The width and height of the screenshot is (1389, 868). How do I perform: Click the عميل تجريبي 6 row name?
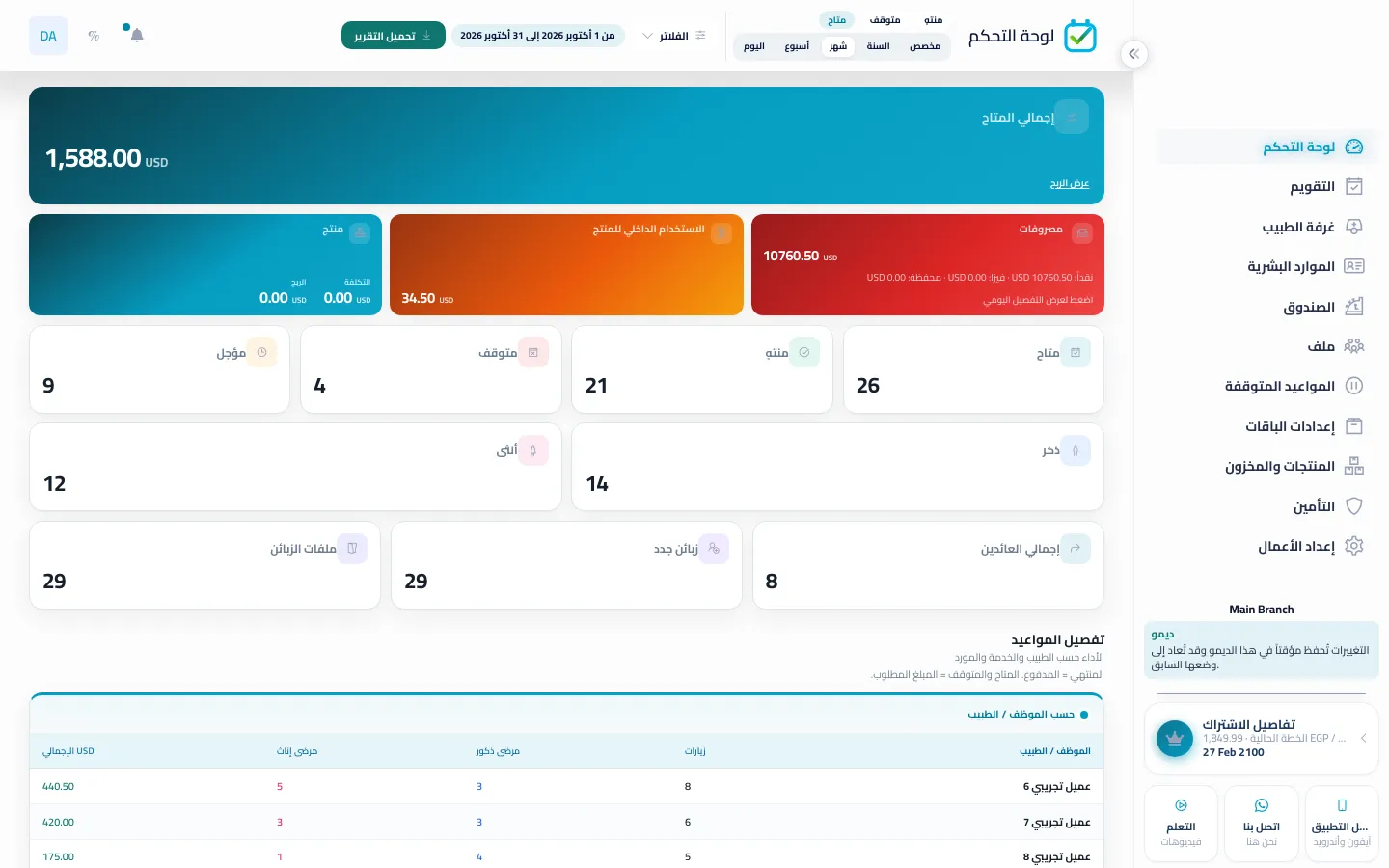tap(1057, 787)
